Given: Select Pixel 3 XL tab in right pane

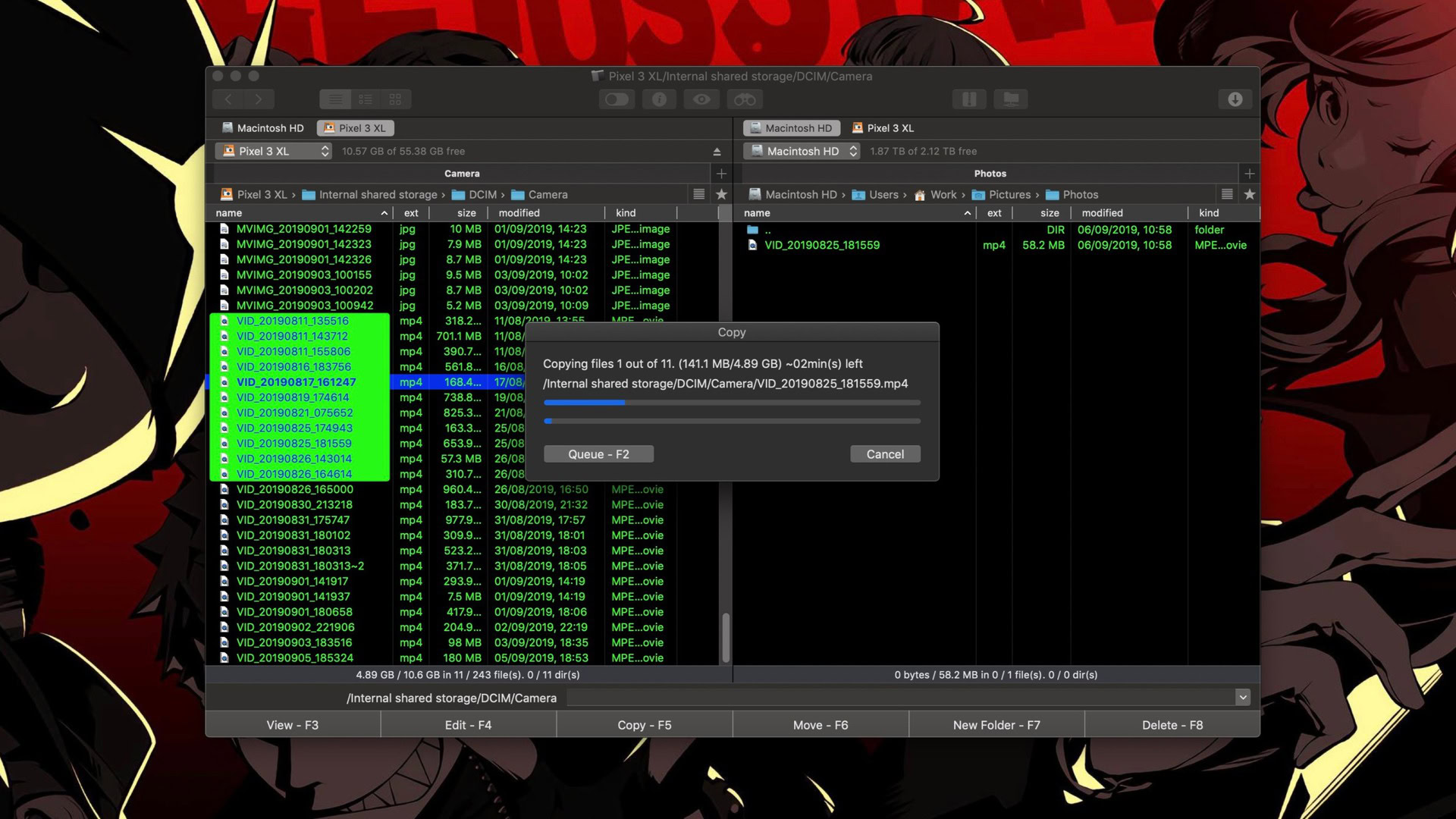Looking at the screenshot, I should click(883, 128).
